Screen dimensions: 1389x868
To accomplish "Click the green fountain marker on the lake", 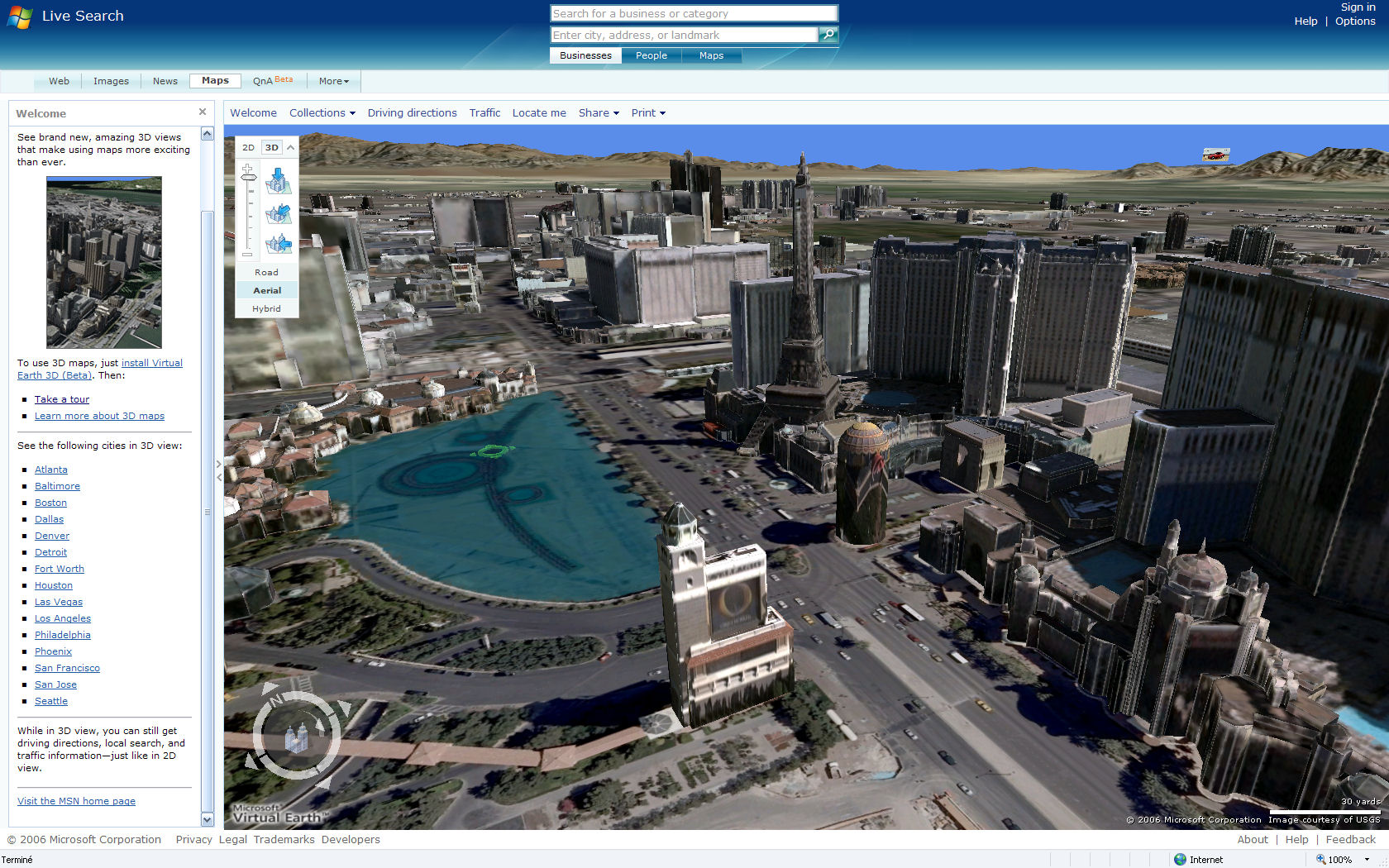I will [x=493, y=451].
